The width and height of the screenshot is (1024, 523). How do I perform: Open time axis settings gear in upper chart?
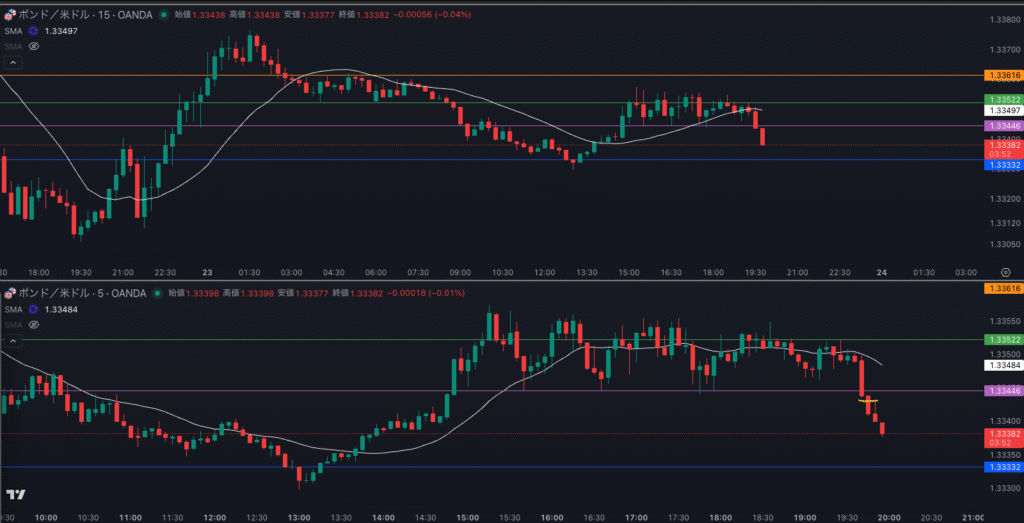coord(1003,271)
